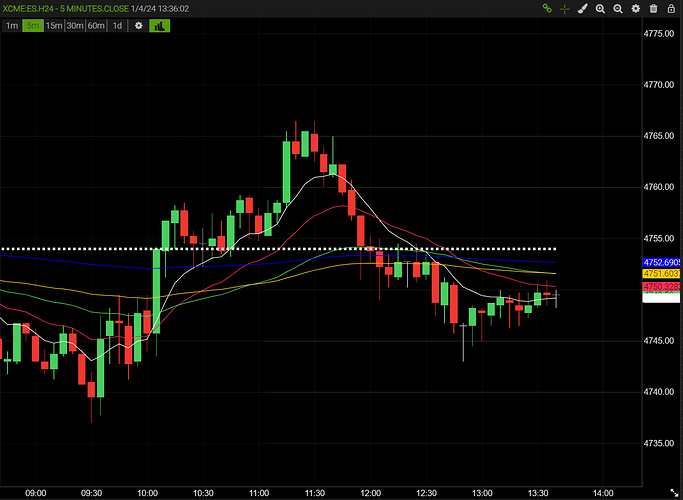
Task: Click the resize arrow icon at chart corner
Action: [674, 493]
